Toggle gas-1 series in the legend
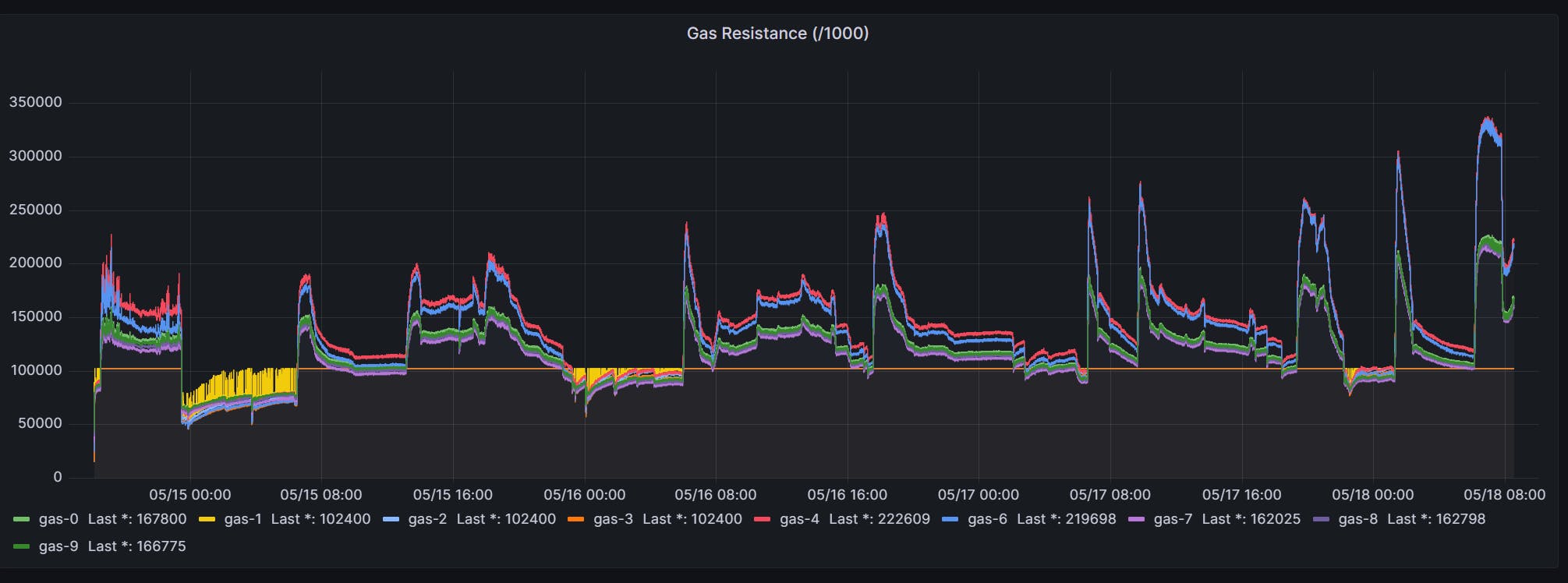 pyautogui.click(x=242, y=519)
